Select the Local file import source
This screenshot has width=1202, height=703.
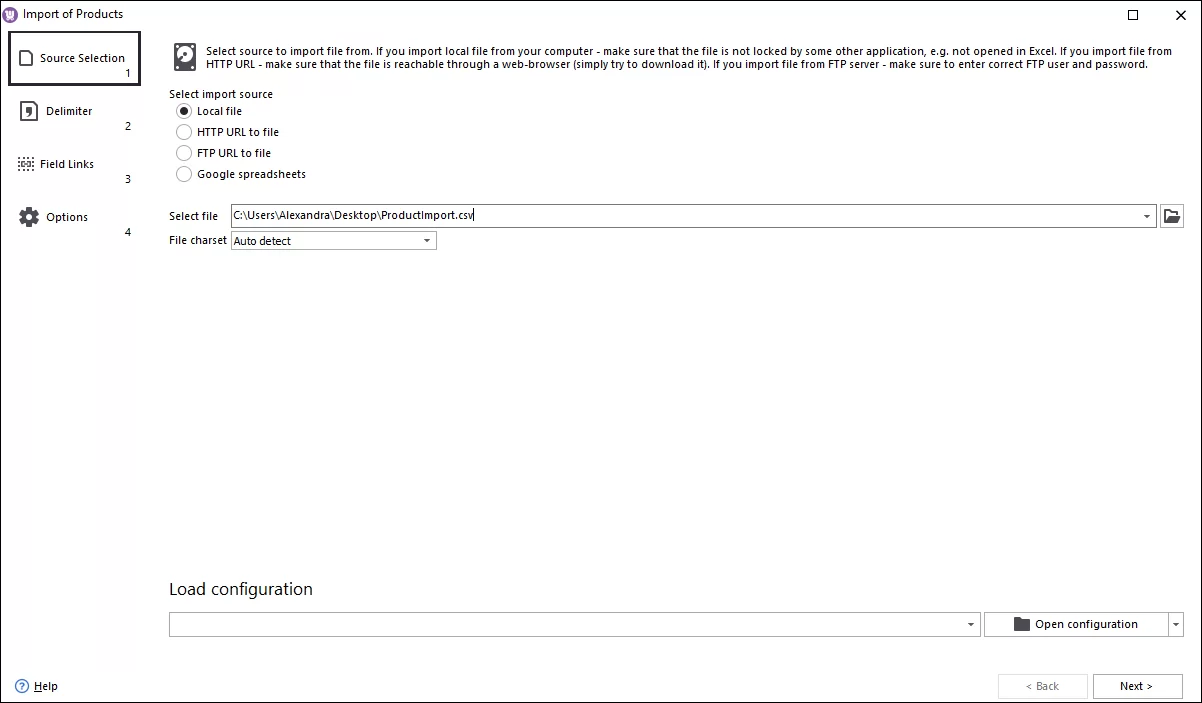click(184, 111)
